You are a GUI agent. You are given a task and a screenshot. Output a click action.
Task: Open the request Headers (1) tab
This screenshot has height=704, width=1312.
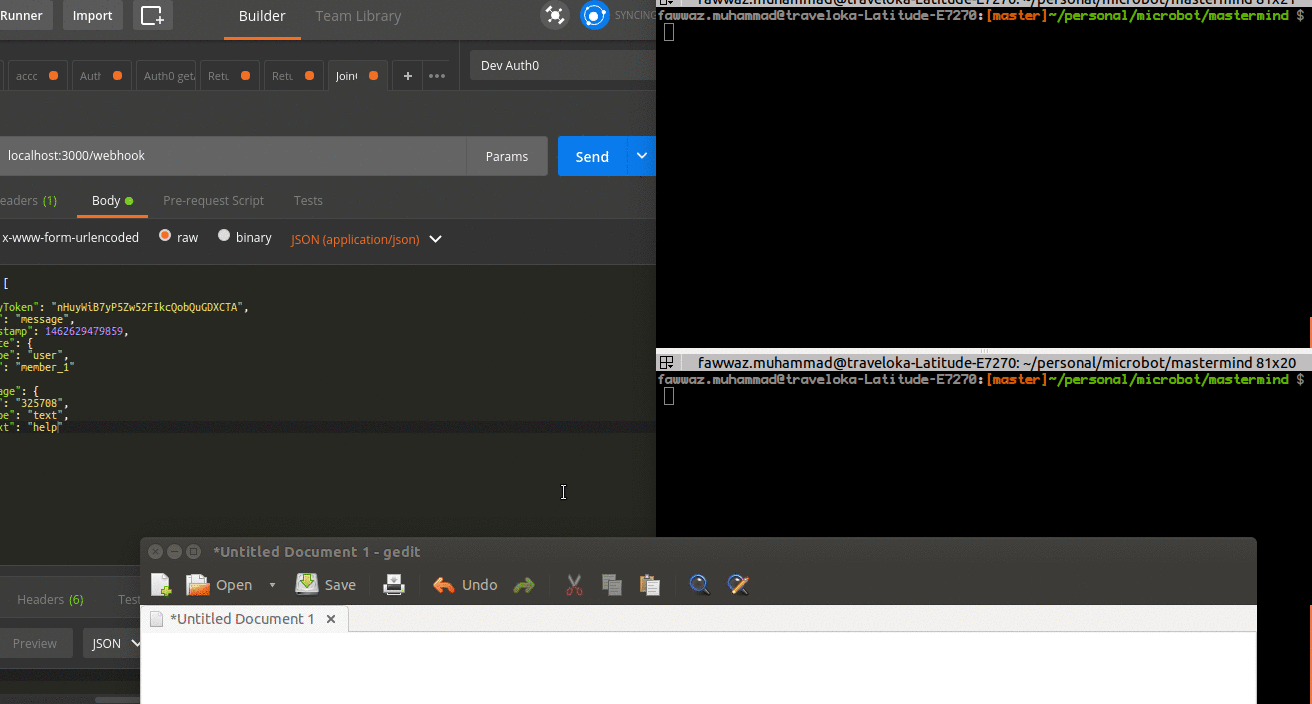click(28, 200)
